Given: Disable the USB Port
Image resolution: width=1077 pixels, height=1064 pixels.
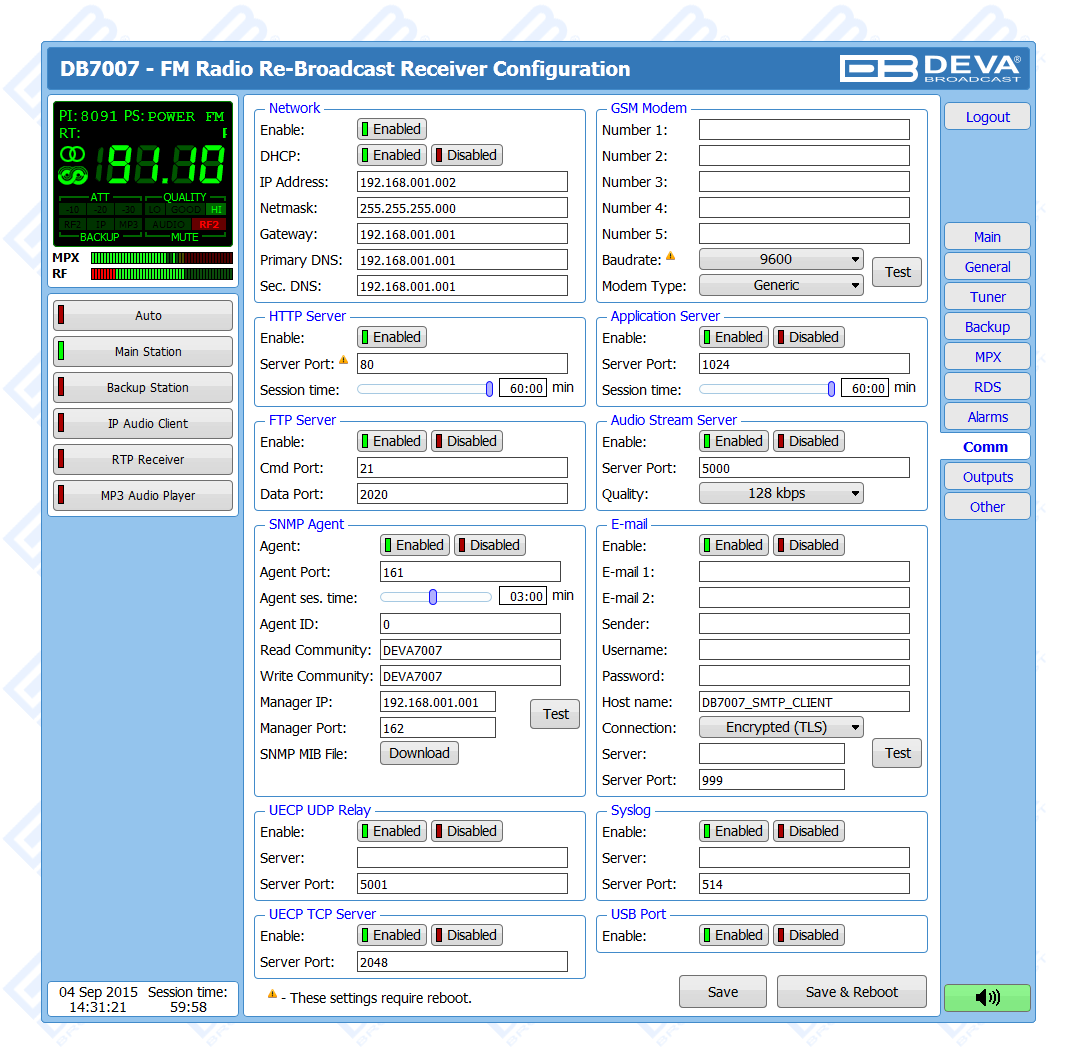Looking at the screenshot, I should pos(808,935).
